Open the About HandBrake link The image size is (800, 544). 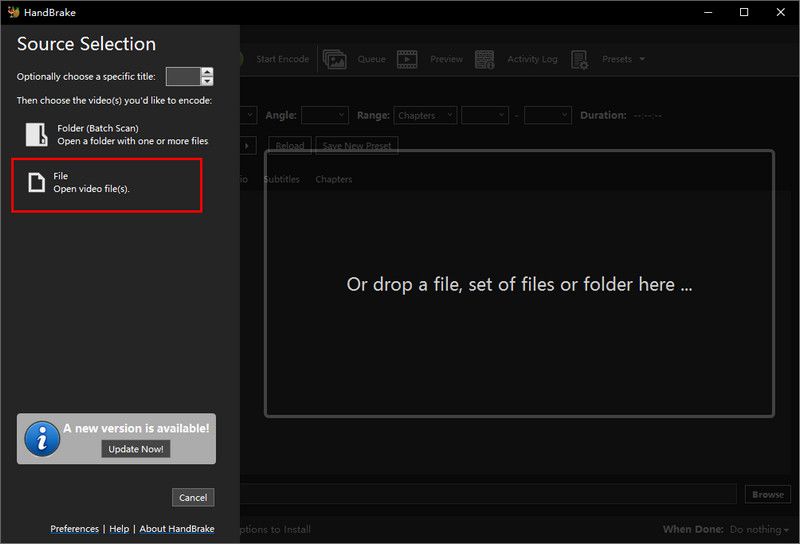point(176,529)
